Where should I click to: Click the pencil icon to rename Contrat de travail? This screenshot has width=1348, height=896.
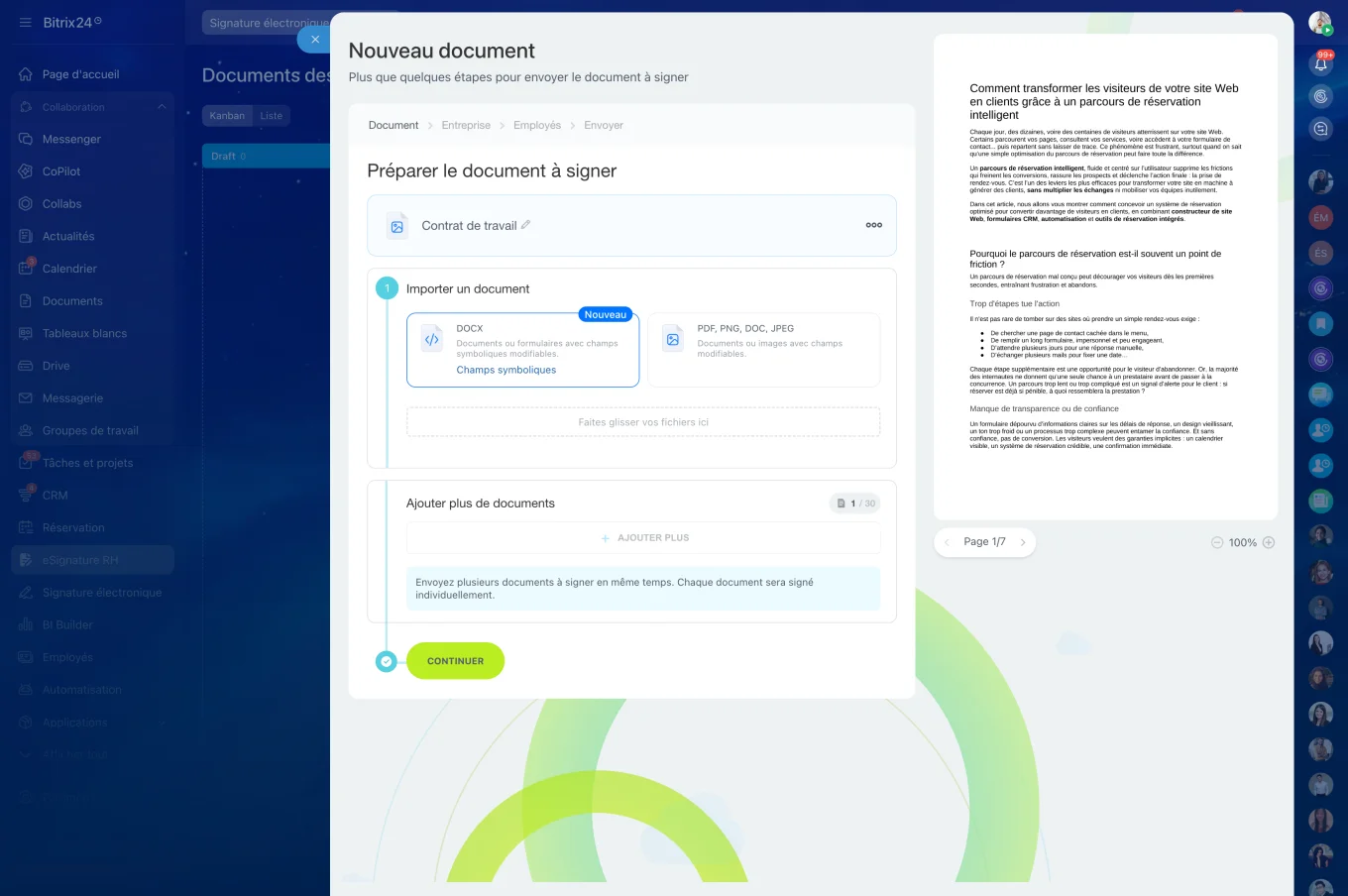[x=526, y=225]
